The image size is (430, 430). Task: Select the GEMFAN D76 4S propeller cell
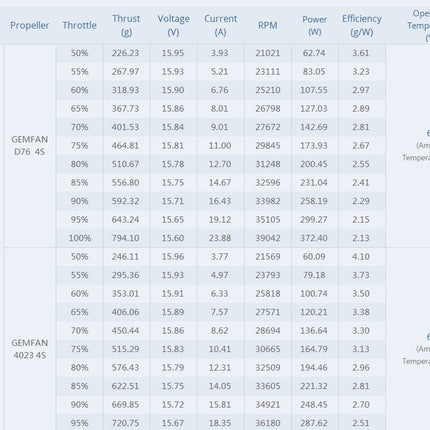pyautogui.click(x=30, y=146)
